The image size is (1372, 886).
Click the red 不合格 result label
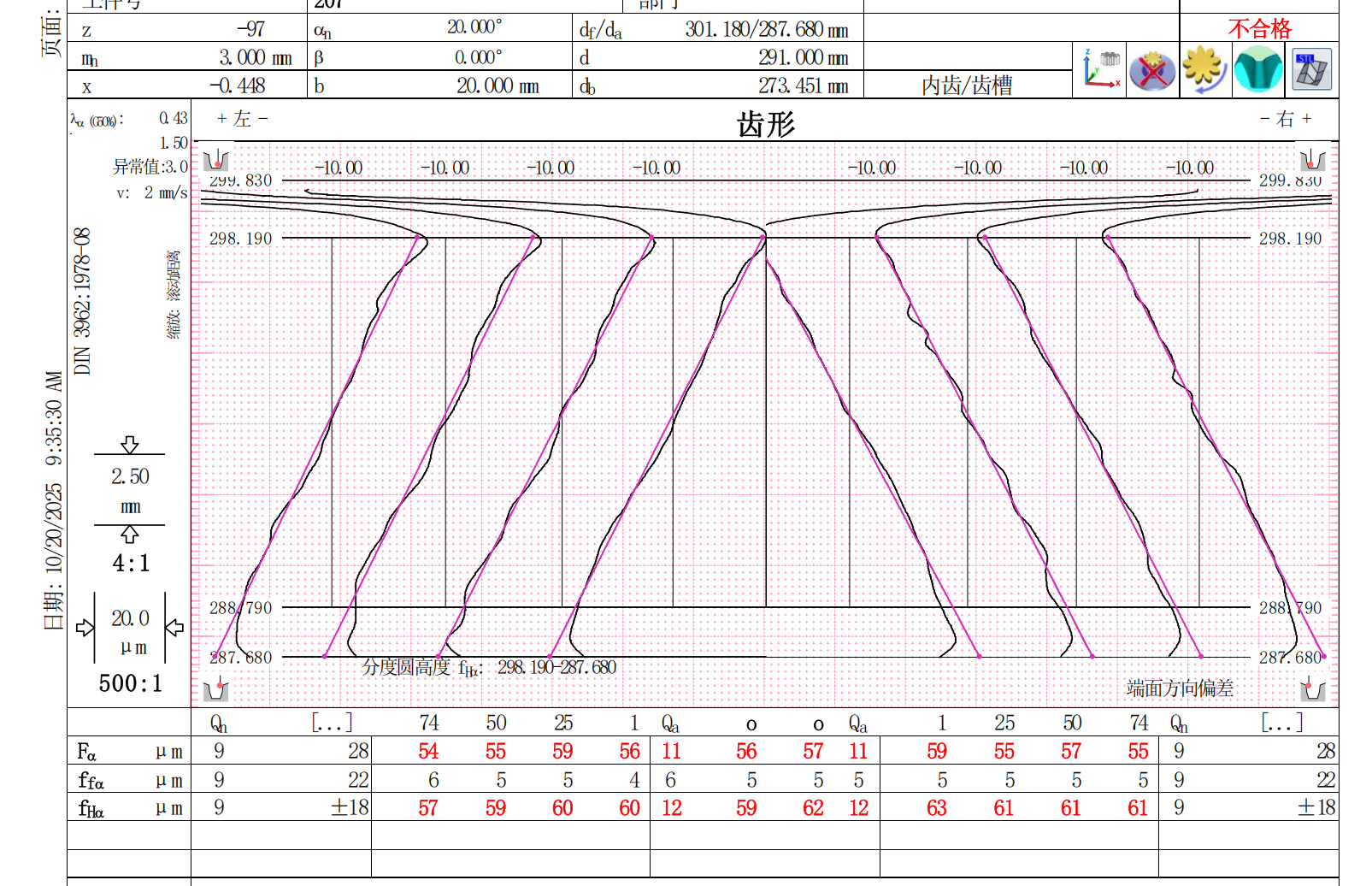(1259, 29)
